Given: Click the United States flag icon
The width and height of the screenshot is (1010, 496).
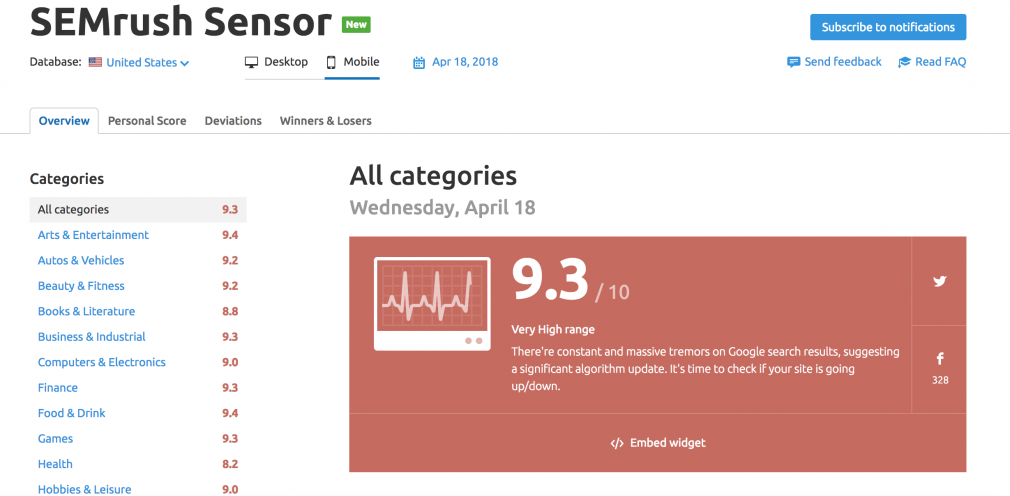Looking at the screenshot, I should click(x=95, y=62).
